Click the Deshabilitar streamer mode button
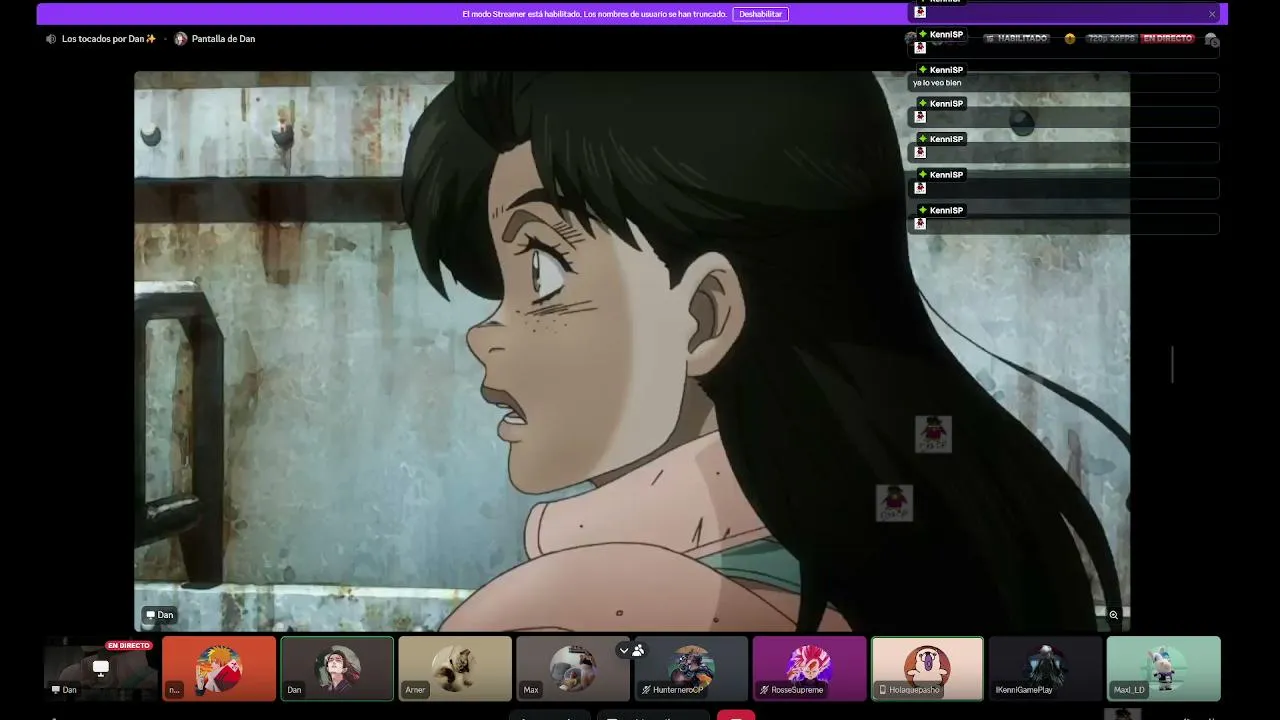The width and height of the screenshot is (1280, 720). (760, 14)
